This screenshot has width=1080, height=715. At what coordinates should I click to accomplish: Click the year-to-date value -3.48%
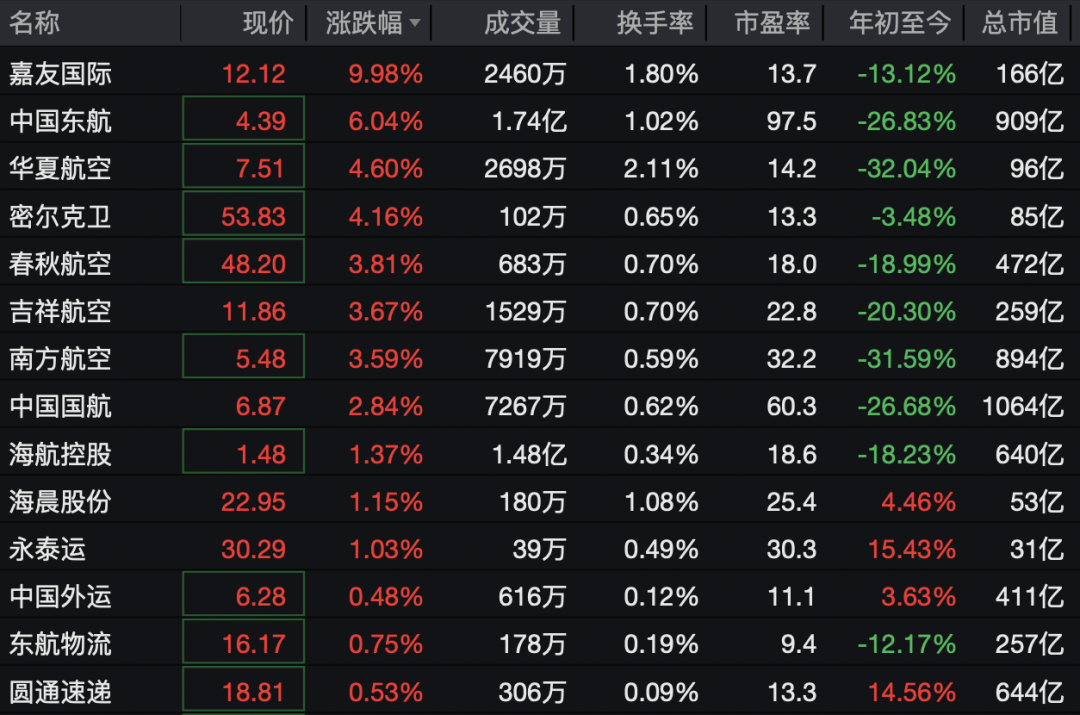tap(914, 216)
